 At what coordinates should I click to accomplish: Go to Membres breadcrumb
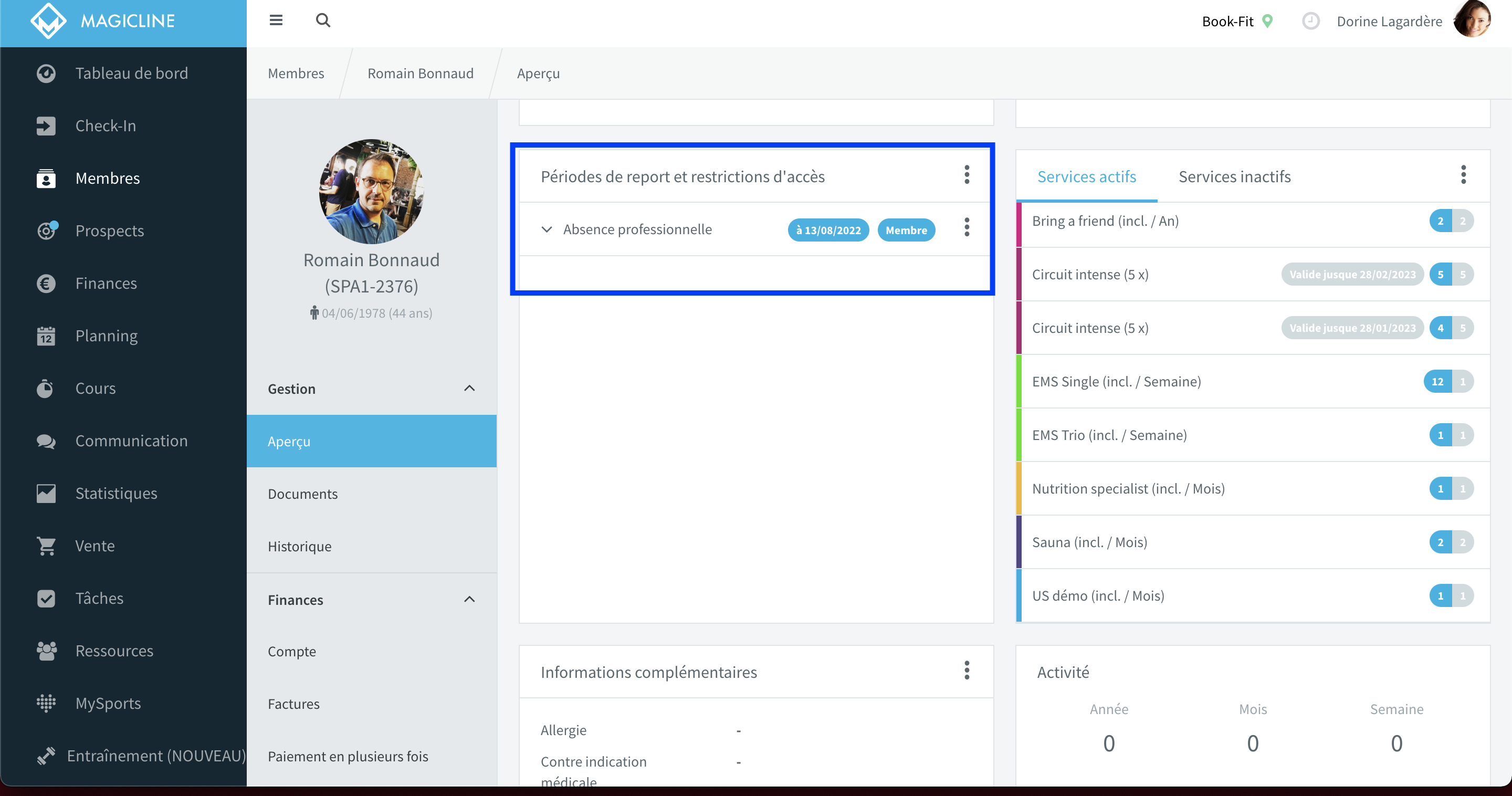click(x=296, y=74)
